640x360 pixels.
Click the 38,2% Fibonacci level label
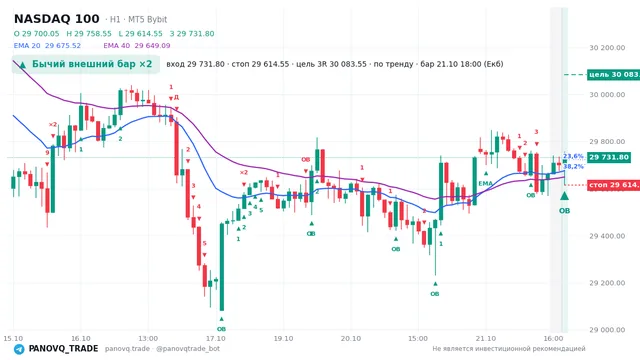pyautogui.click(x=573, y=167)
